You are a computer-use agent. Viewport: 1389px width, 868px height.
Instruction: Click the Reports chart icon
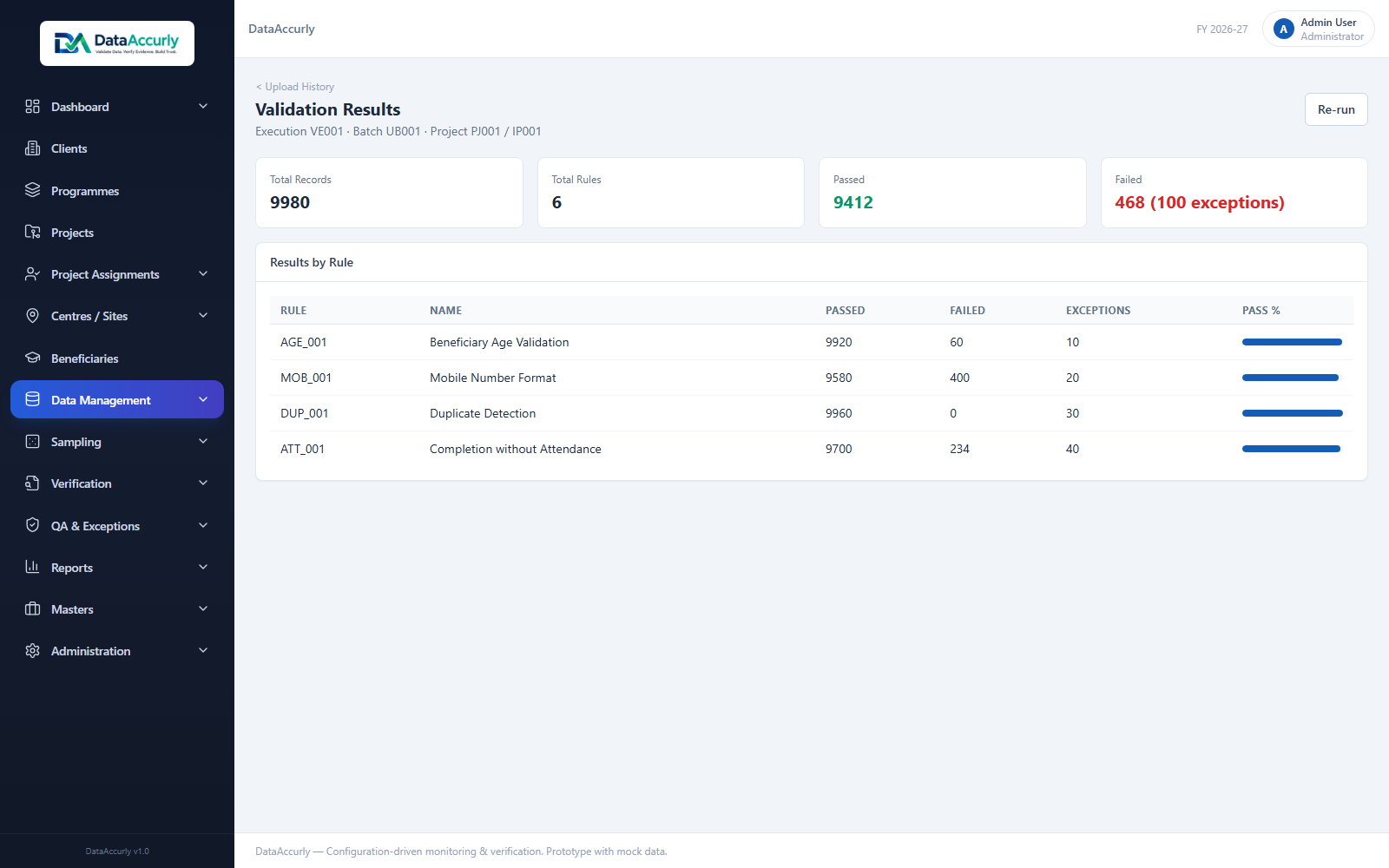tap(32, 567)
